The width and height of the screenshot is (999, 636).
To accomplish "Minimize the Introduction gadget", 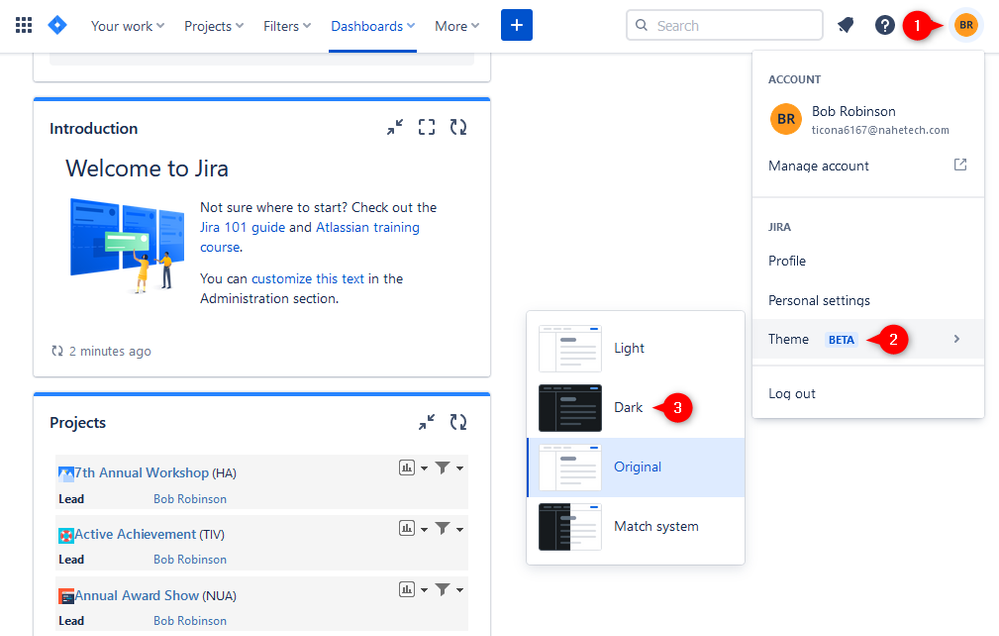I will tap(395, 127).
